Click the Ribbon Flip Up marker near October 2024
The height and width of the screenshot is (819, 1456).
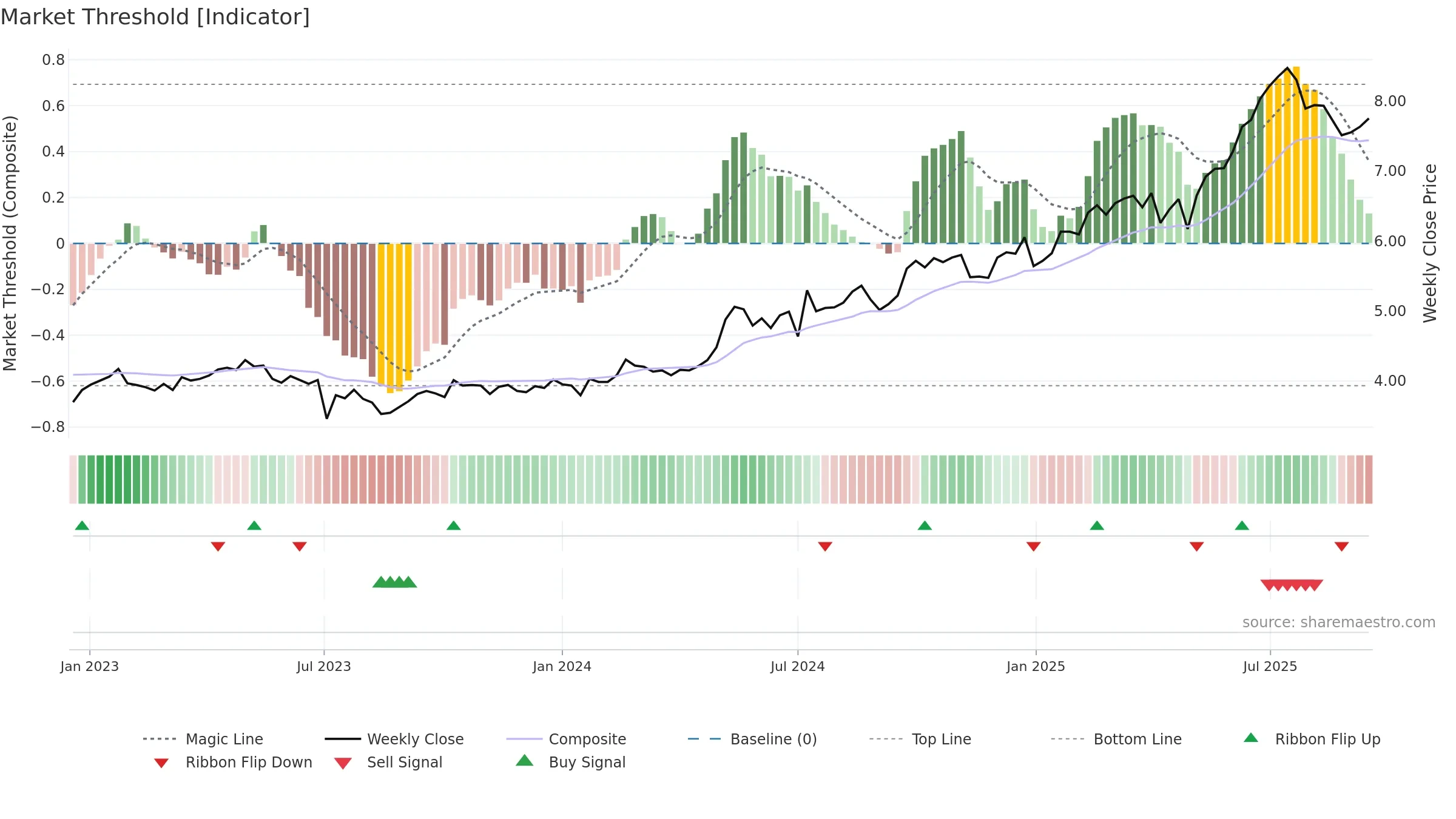[x=925, y=525]
